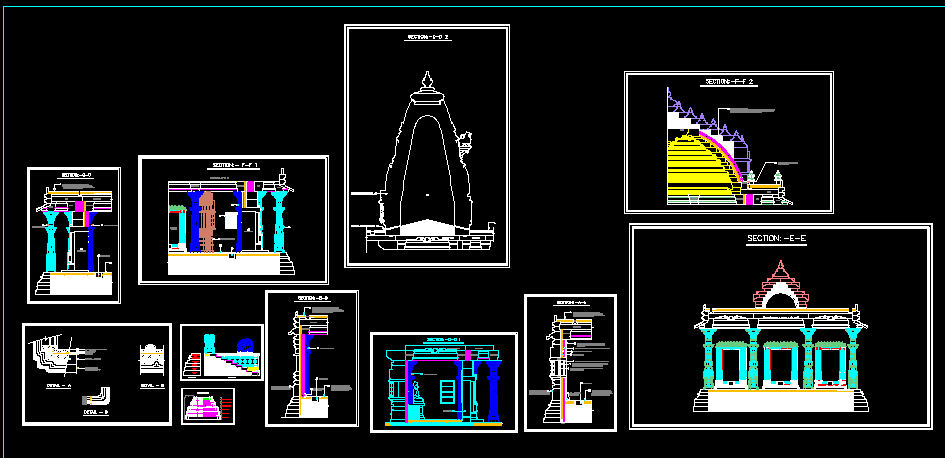Select the DETAIL - A label text
945x458 pixels.
59,385
